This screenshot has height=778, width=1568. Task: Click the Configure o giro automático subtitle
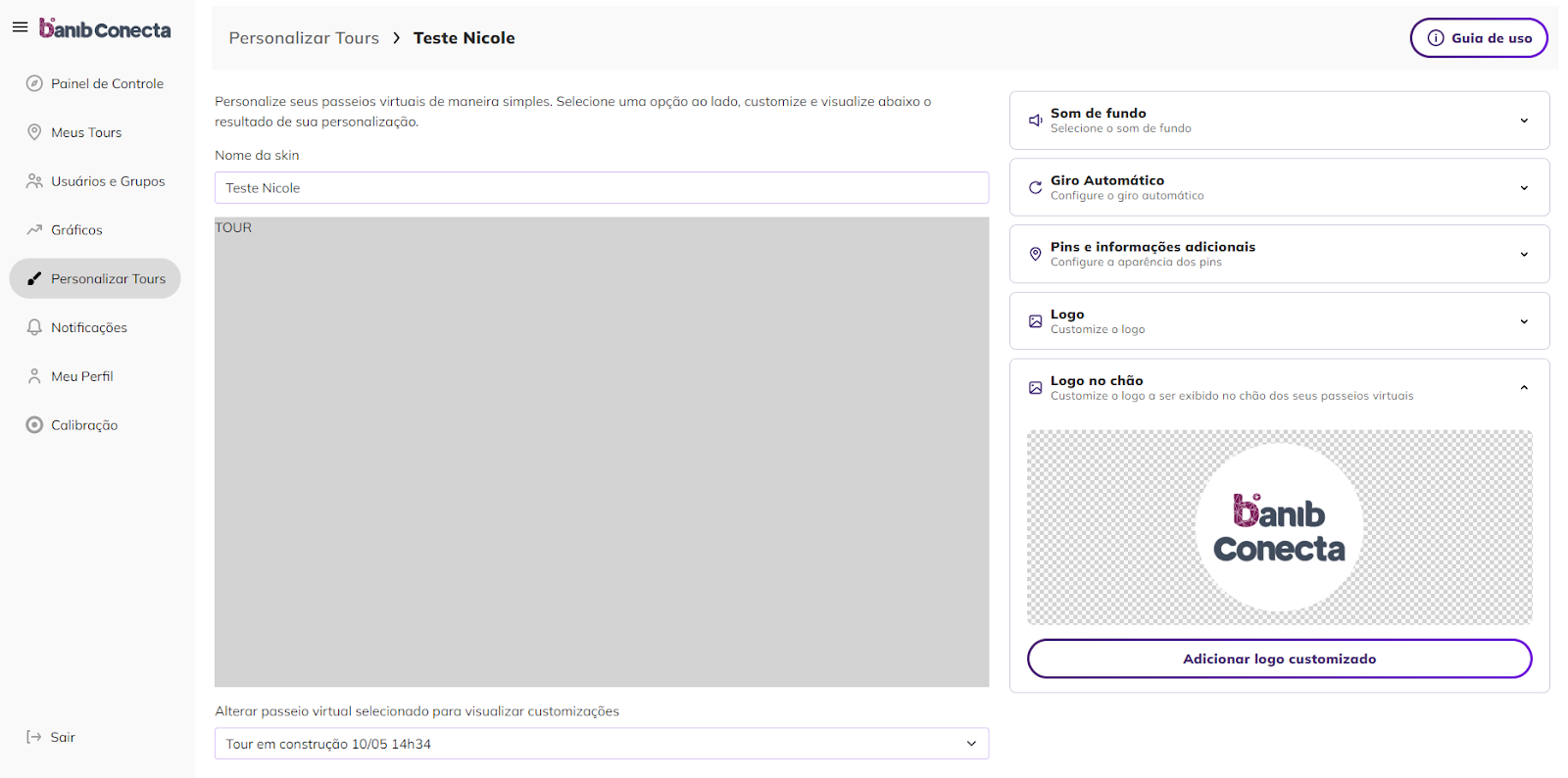tap(1127, 196)
